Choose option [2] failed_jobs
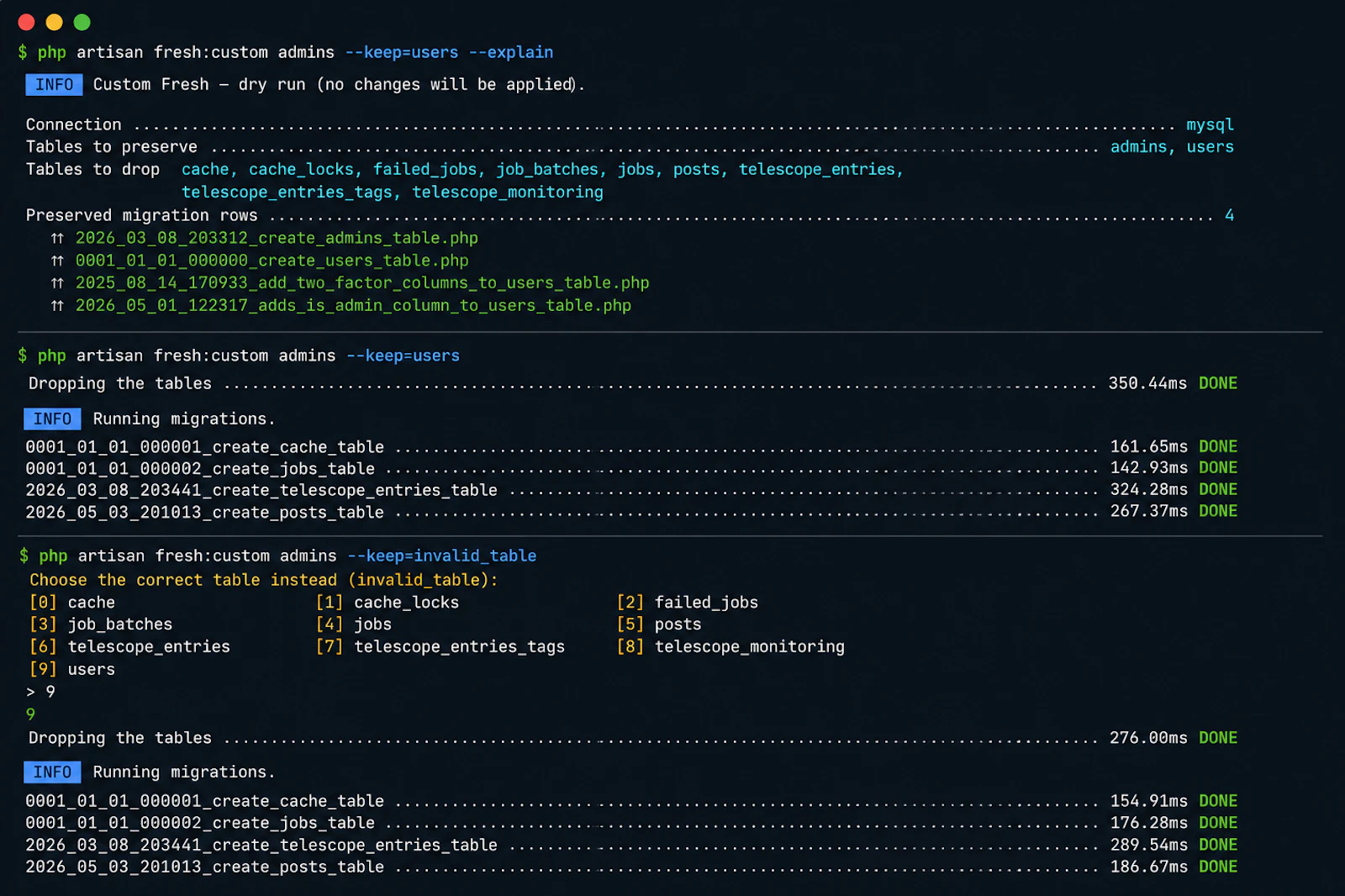 688,603
